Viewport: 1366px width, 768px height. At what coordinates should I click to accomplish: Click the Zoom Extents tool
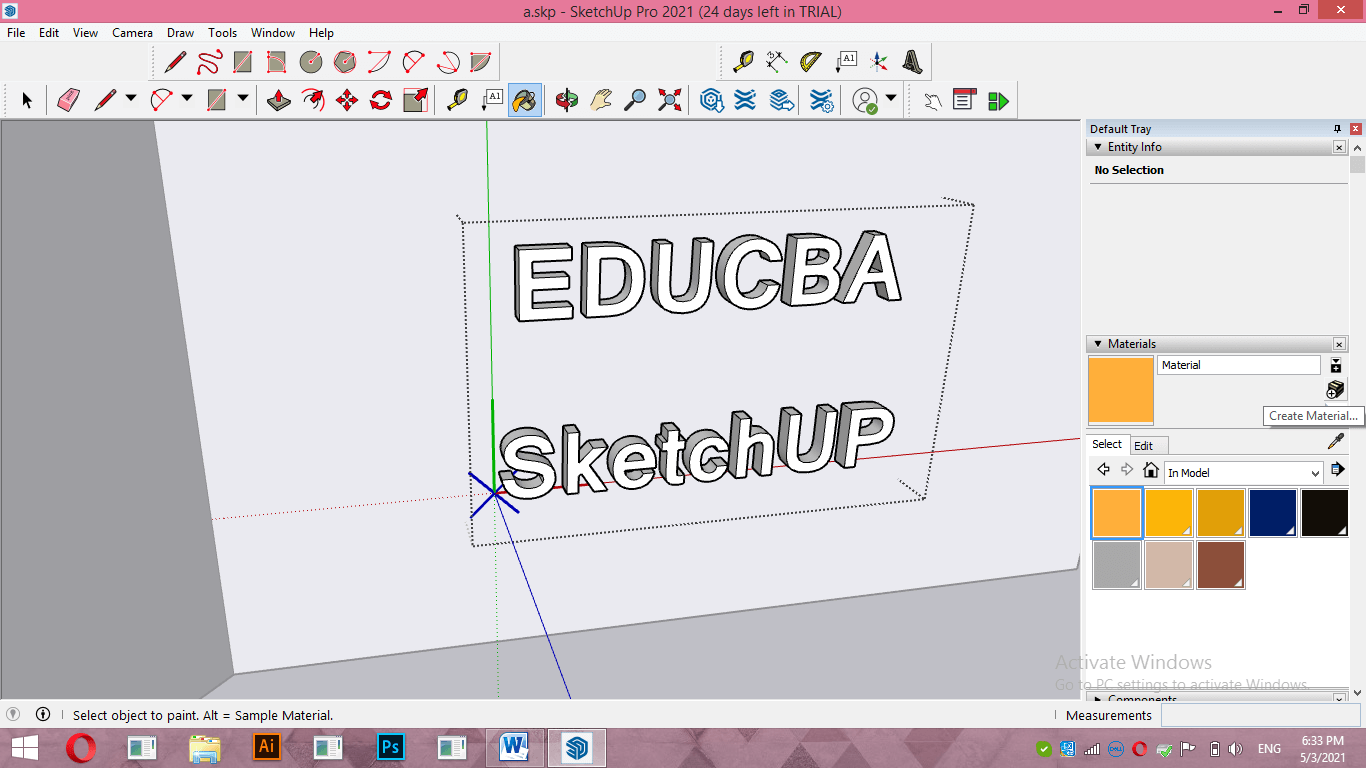click(669, 100)
